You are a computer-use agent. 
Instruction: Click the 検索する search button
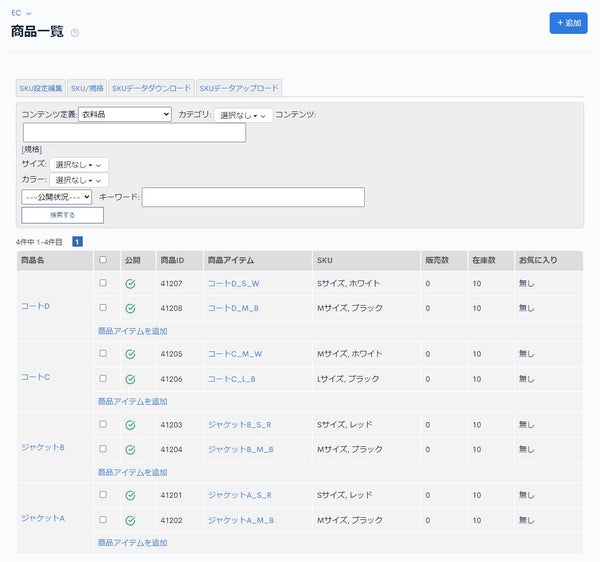[63, 215]
